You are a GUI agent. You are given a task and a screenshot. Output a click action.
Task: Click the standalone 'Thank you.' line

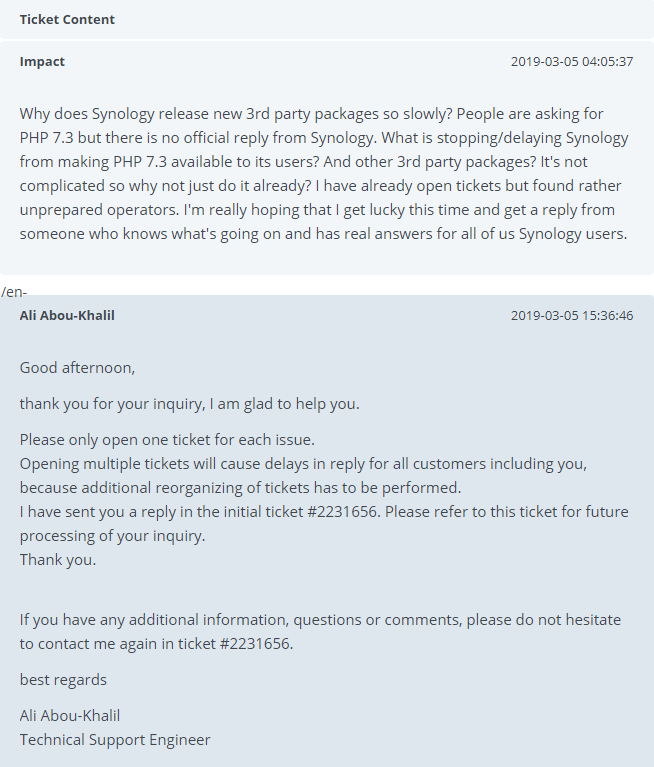58,560
